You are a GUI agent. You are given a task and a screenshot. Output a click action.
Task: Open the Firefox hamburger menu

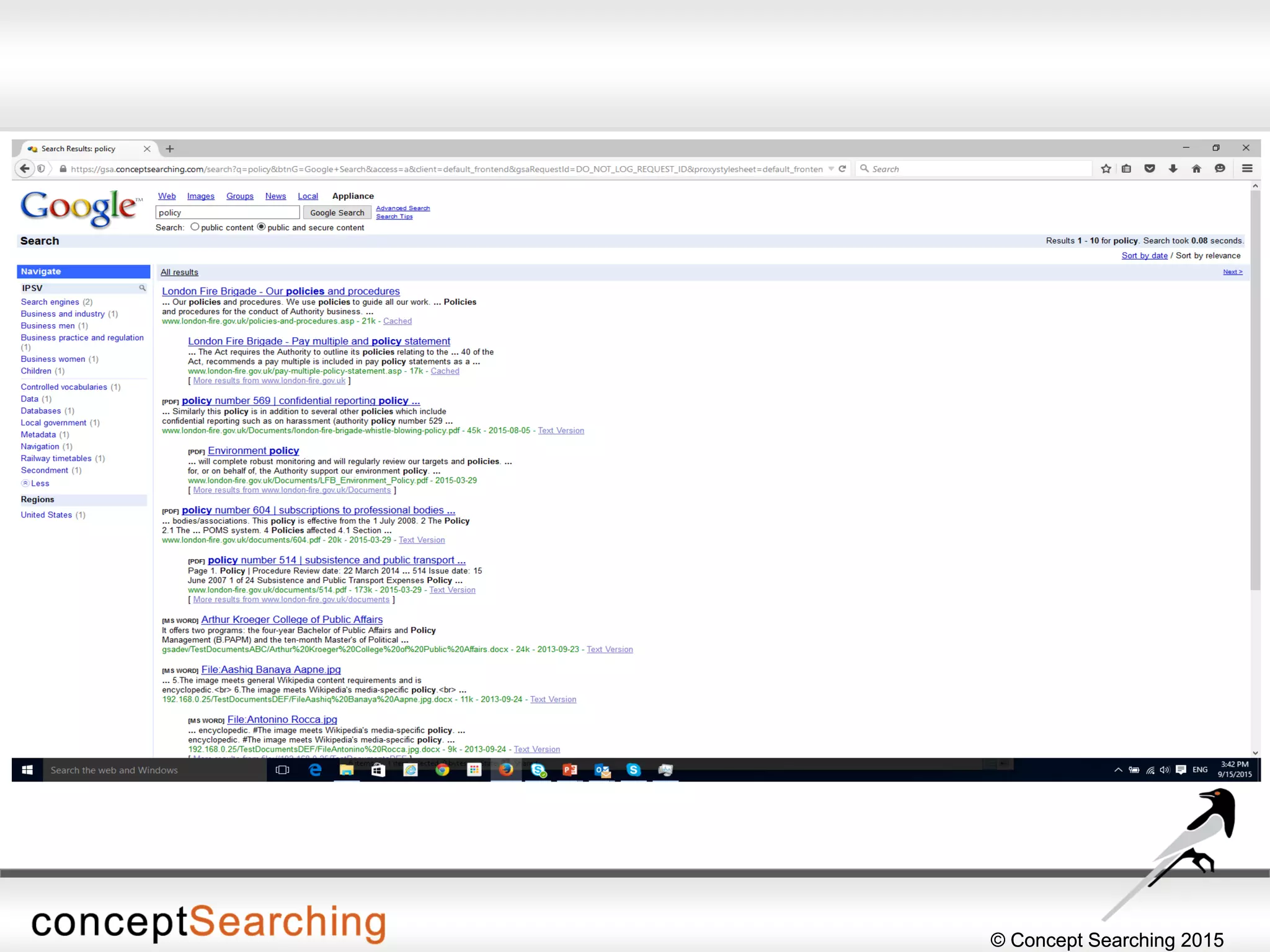coord(1247,169)
